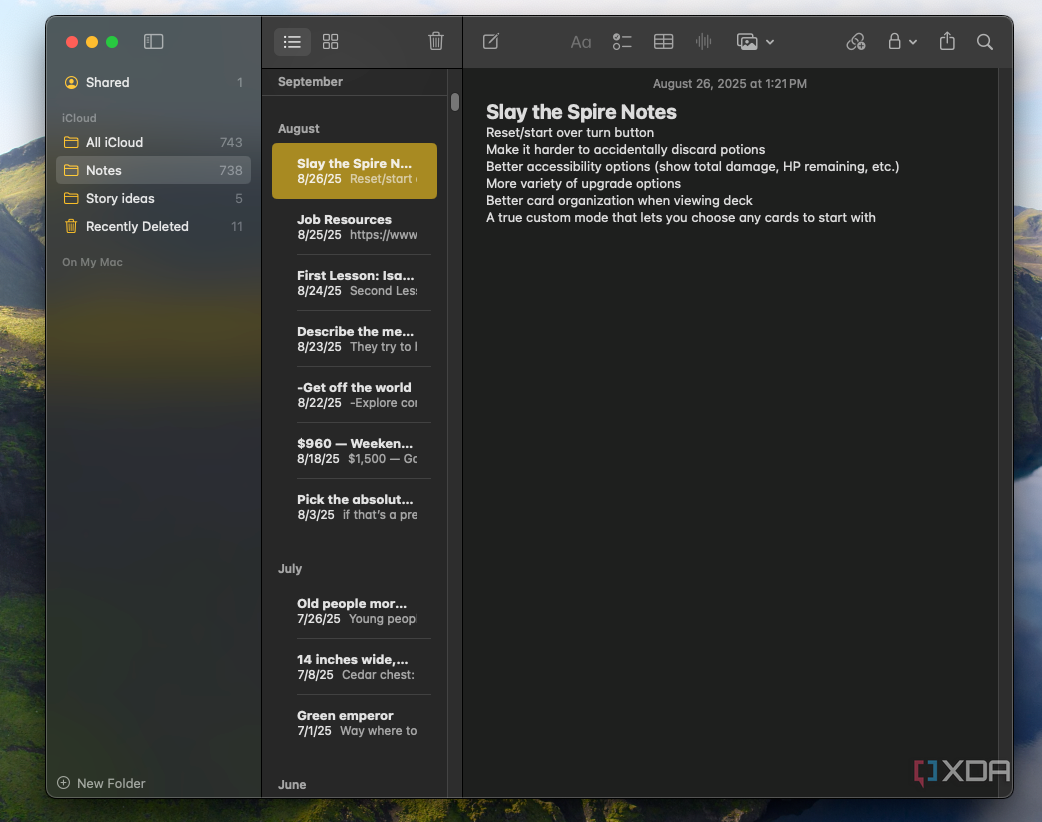Switch to list view of notes
The image size is (1042, 822).
pos(292,42)
